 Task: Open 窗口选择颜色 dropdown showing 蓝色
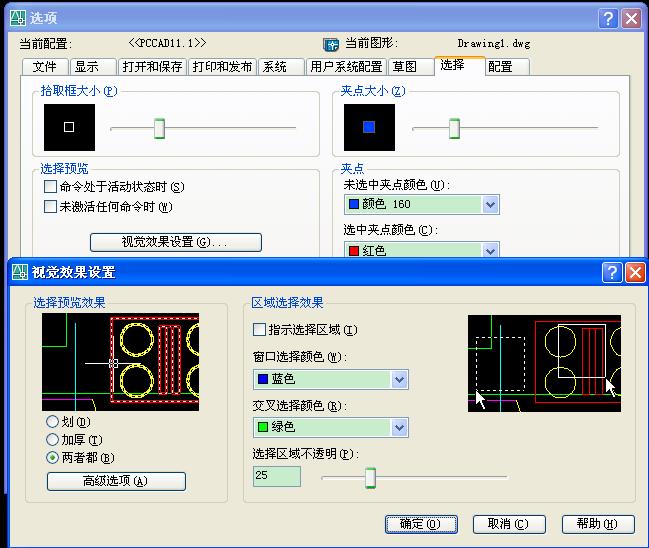click(331, 380)
